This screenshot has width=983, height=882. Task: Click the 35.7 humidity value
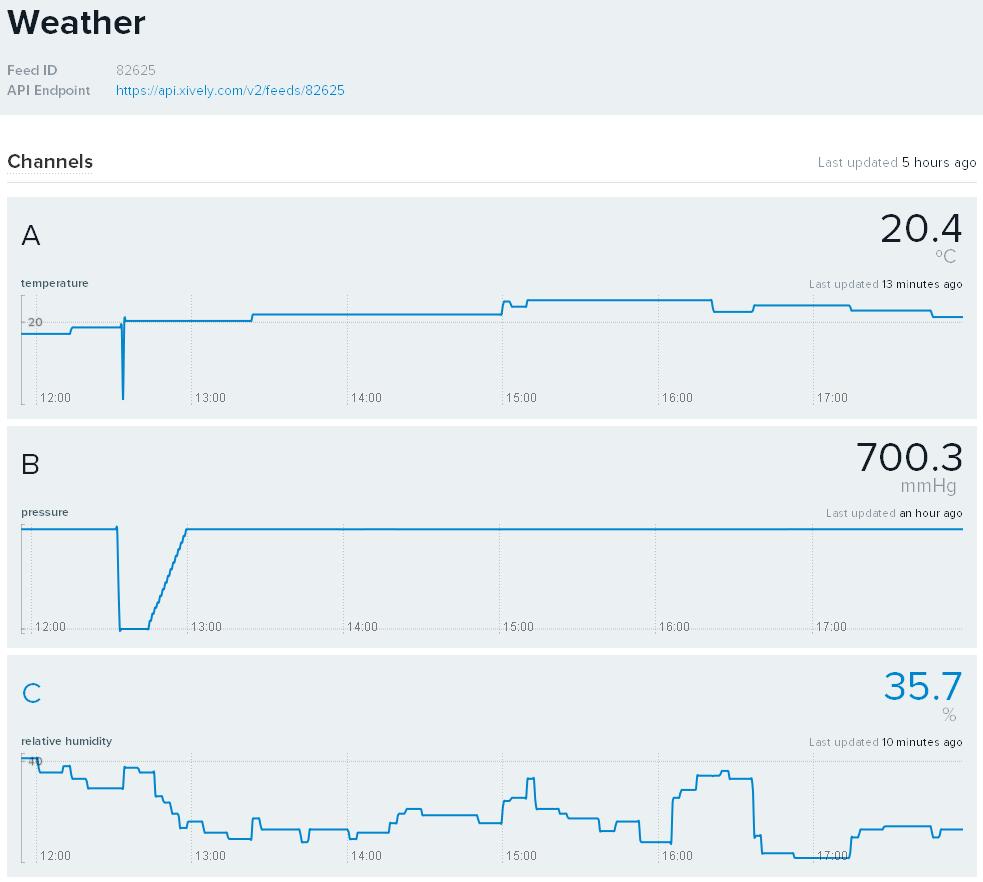922,687
